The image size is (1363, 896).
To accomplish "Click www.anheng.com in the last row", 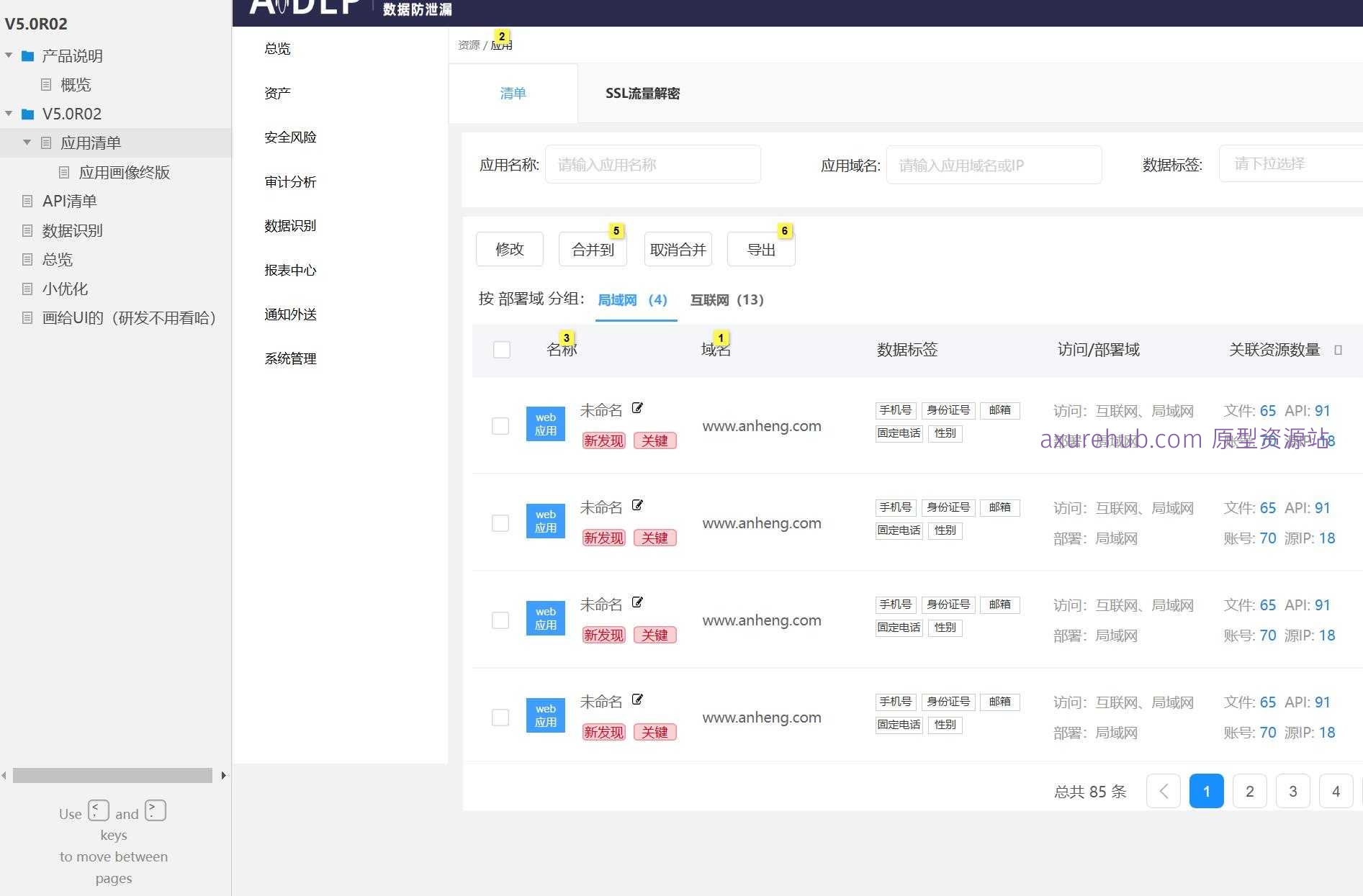I will pyautogui.click(x=762, y=718).
